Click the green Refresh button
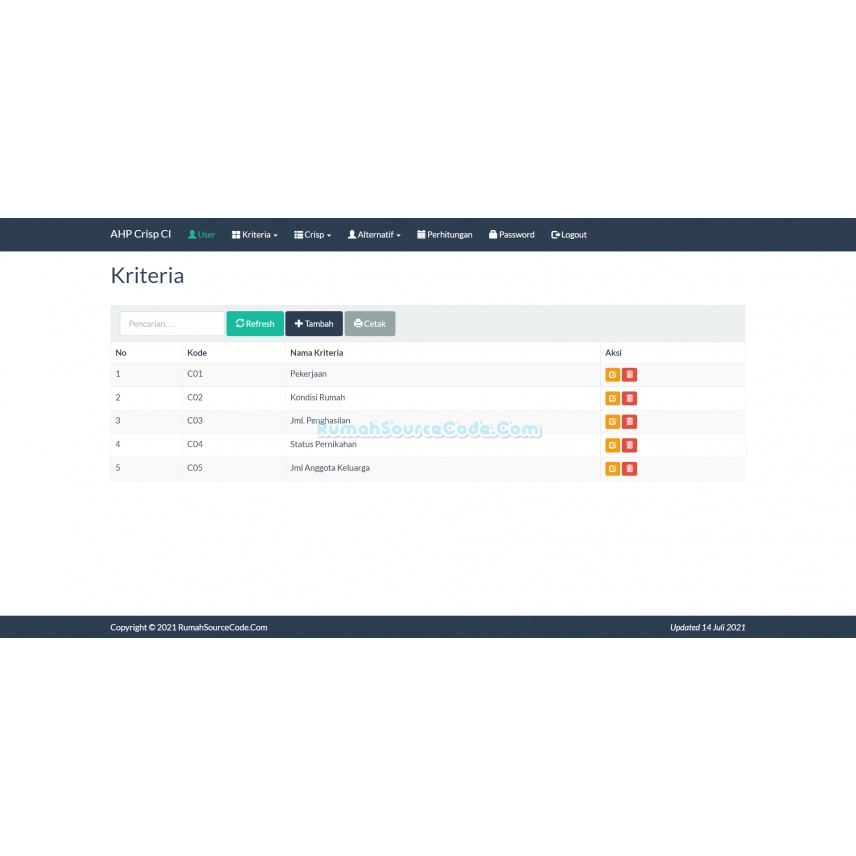This screenshot has width=856, height=856. tap(255, 324)
